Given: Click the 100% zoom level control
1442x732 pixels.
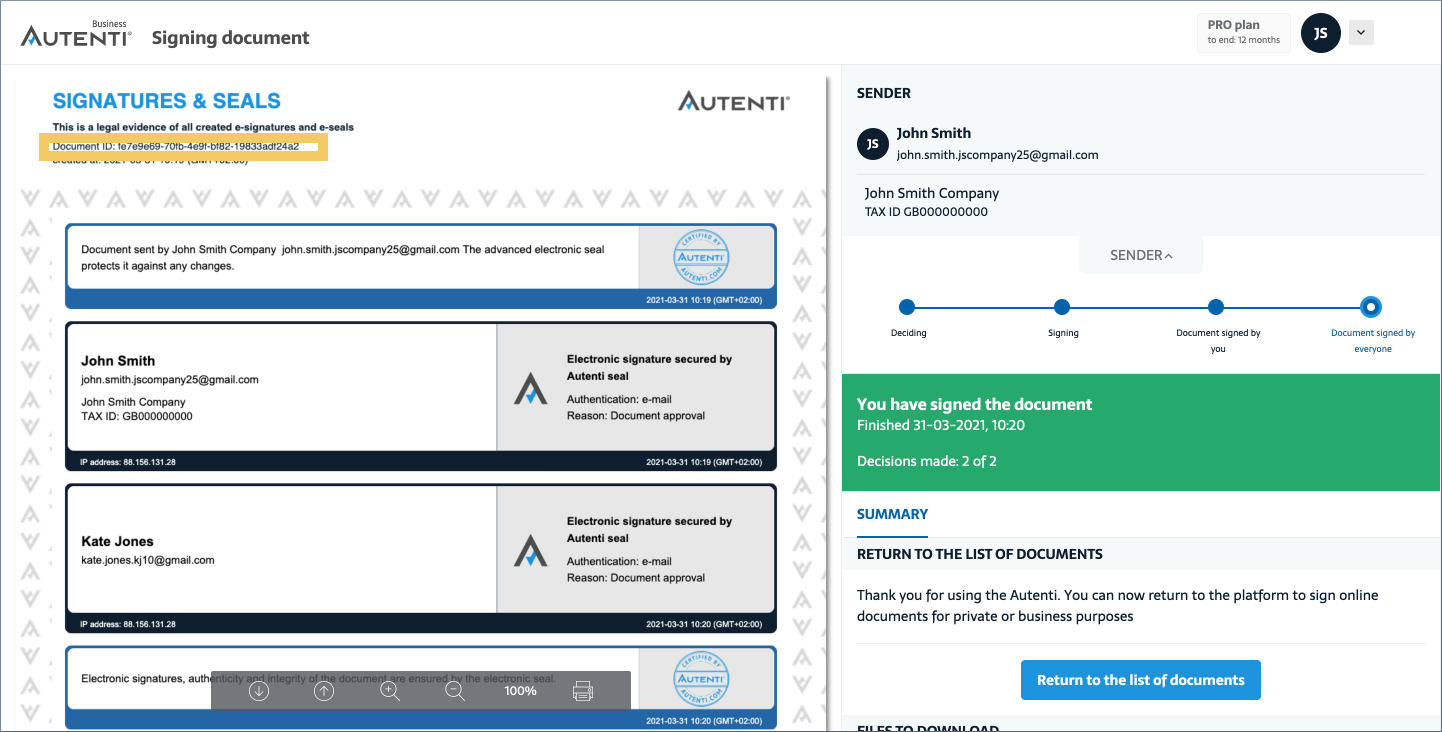Looking at the screenshot, I should (x=520, y=690).
